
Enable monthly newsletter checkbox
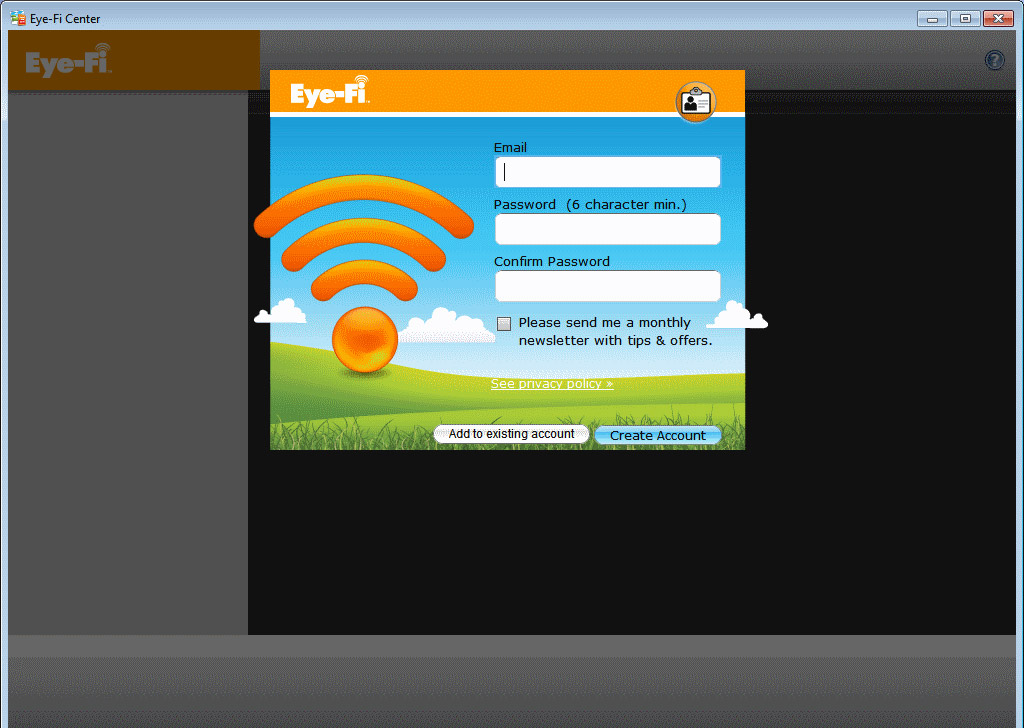coord(504,324)
